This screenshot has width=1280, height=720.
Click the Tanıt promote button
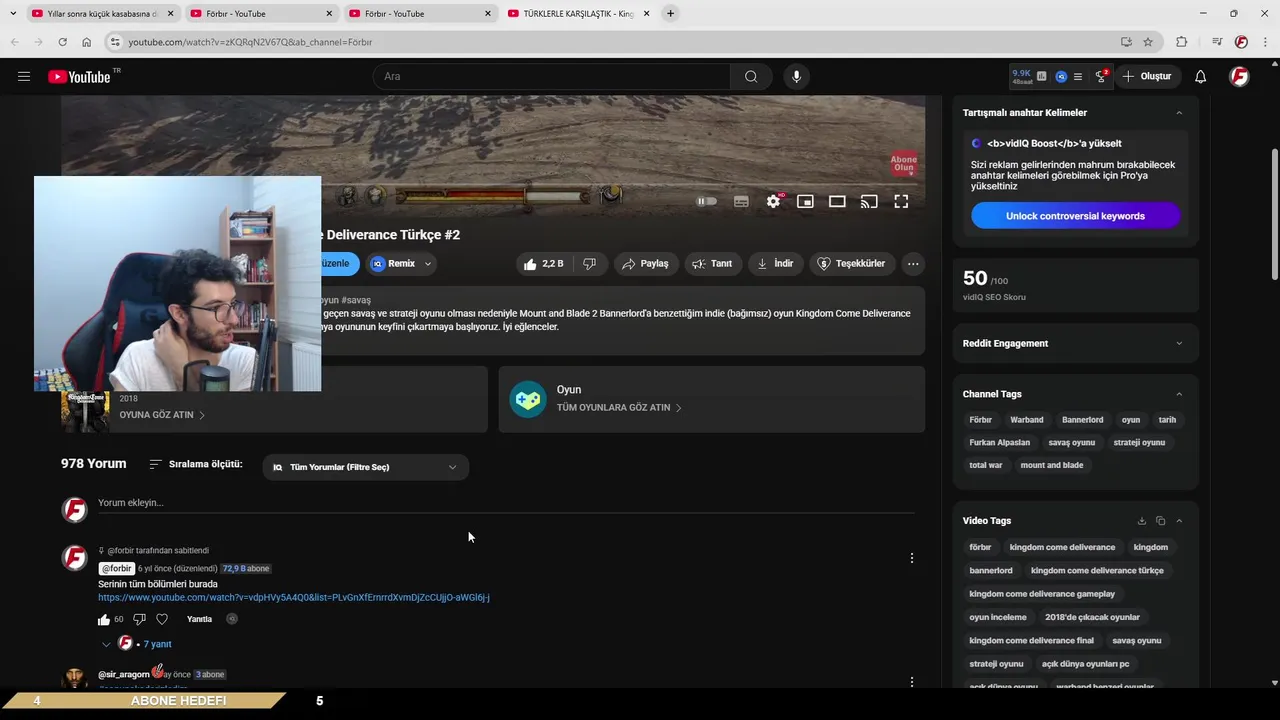(x=712, y=264)
